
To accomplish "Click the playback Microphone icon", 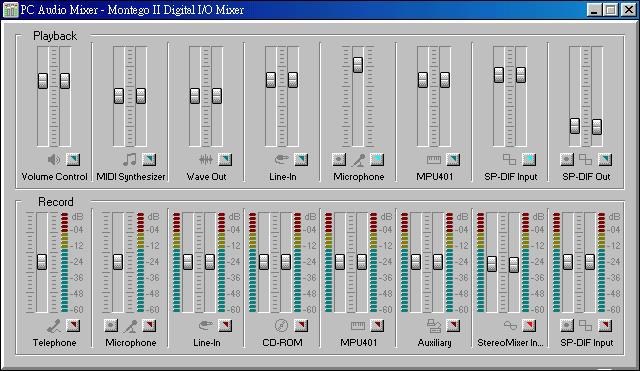I will pyautogui.click(x=358, y=160).
